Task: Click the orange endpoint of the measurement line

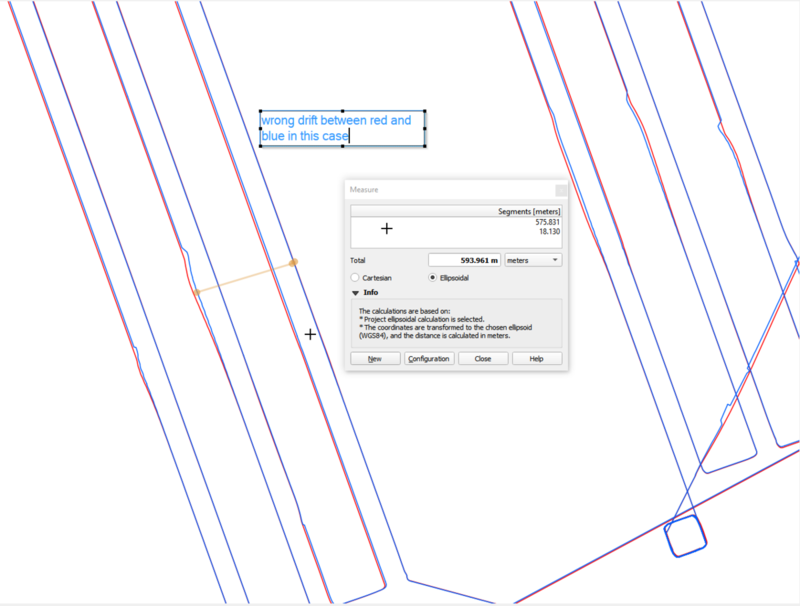Action: coord(293,262)
